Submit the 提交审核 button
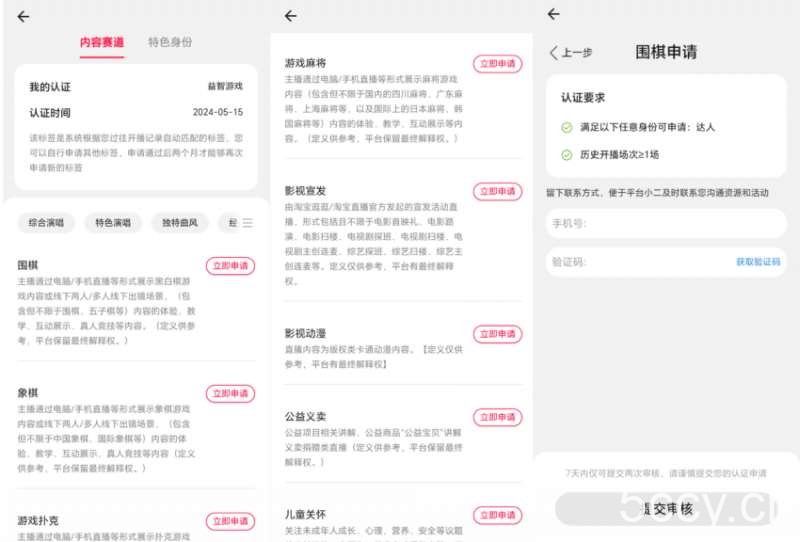Image resolution: width=800 pixels, height=542 pixels. [x=666, y=509]
